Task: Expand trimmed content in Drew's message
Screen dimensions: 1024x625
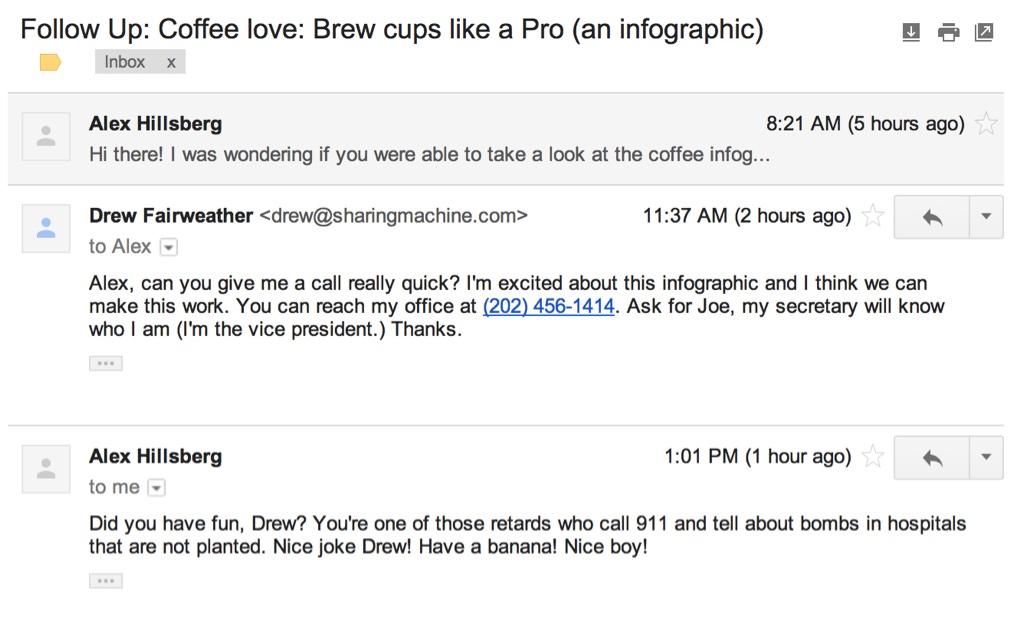Action: pos(106,363)
